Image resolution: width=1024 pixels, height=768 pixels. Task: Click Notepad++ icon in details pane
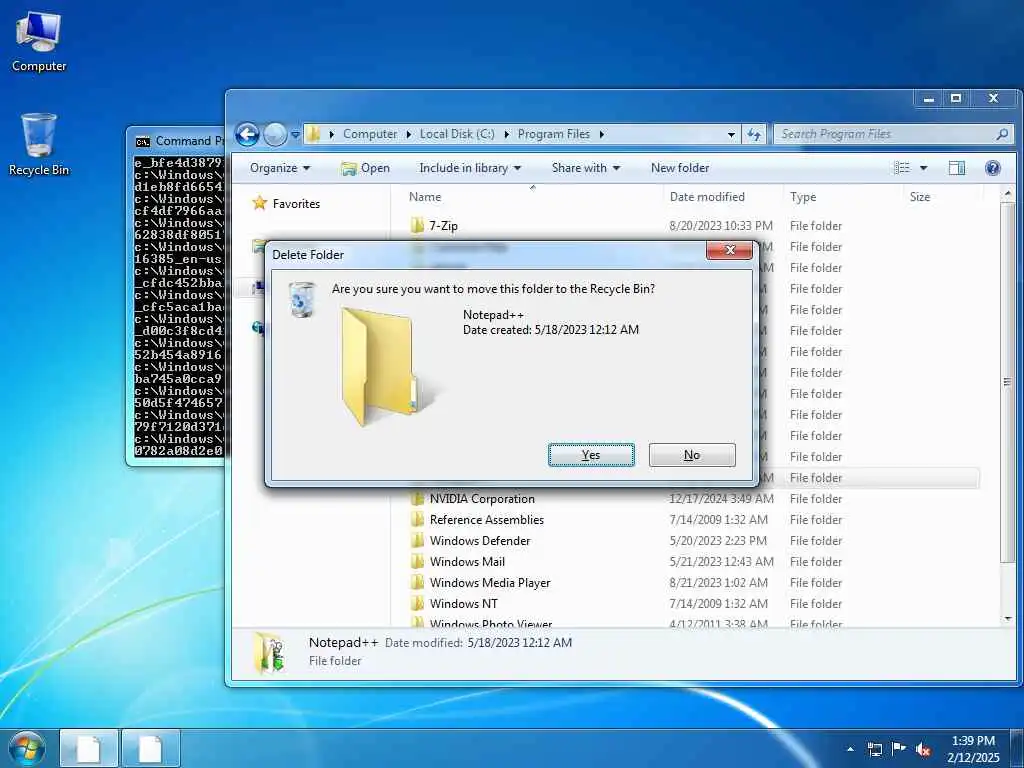tap(270, 652)
